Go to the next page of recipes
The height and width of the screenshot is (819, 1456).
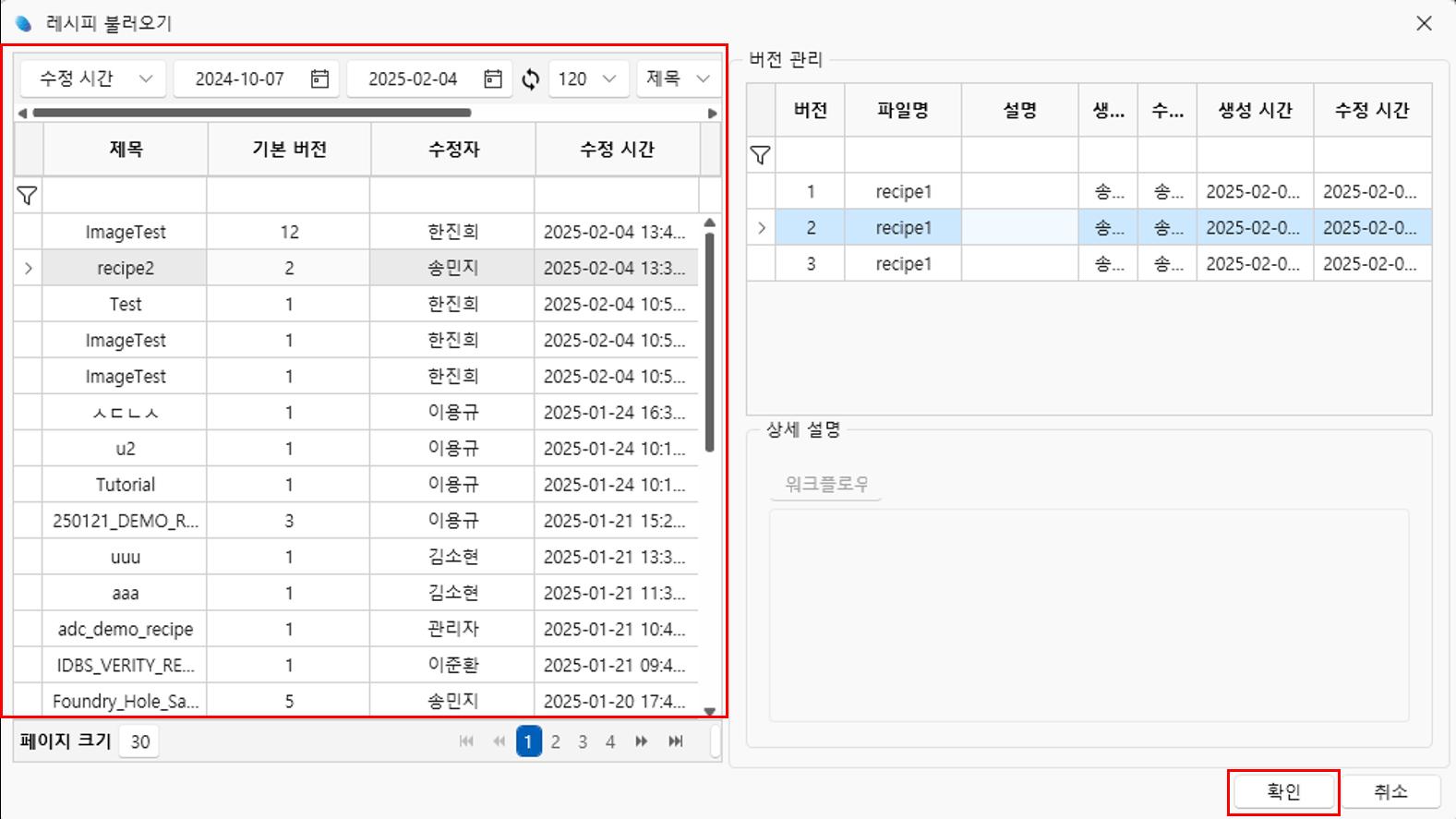coord(641,741)
